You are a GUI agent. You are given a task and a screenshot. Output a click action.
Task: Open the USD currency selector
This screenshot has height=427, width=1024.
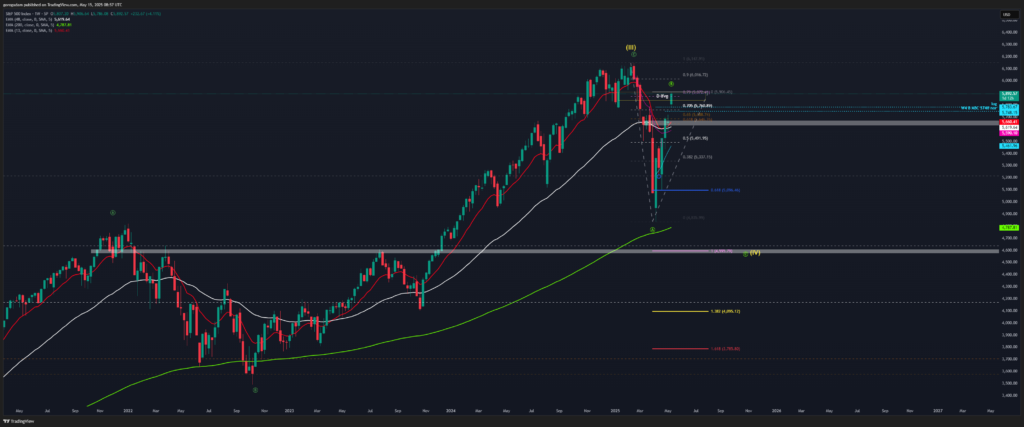(x=1007, y=12)
